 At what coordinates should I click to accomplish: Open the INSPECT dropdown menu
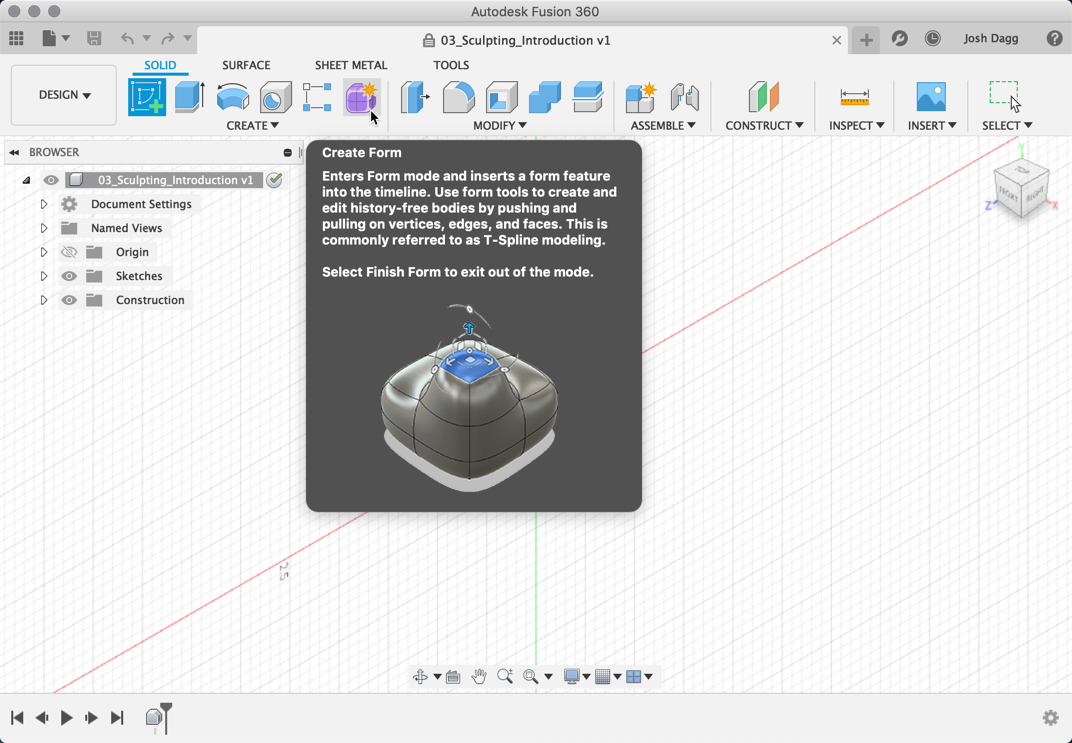pos(857,126)
